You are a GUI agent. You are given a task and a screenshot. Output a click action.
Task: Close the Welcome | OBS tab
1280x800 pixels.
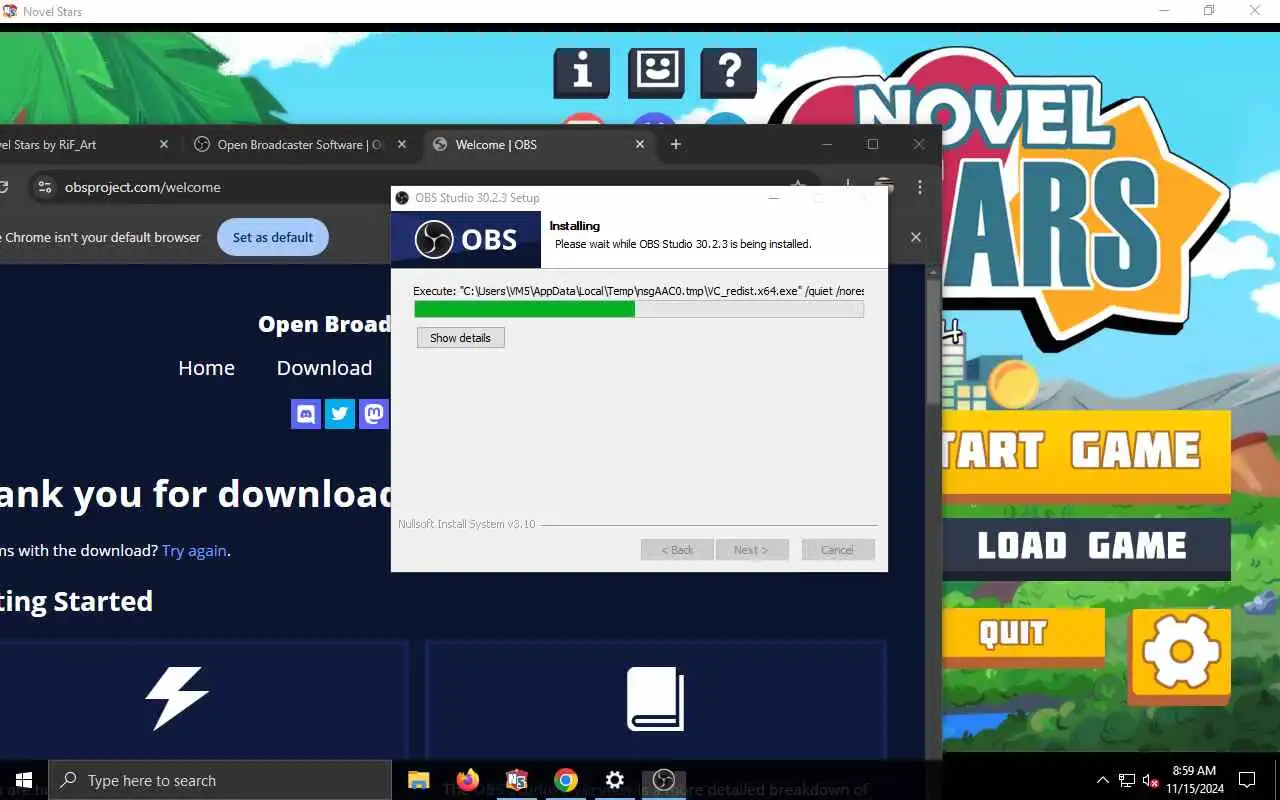[640, 144]
